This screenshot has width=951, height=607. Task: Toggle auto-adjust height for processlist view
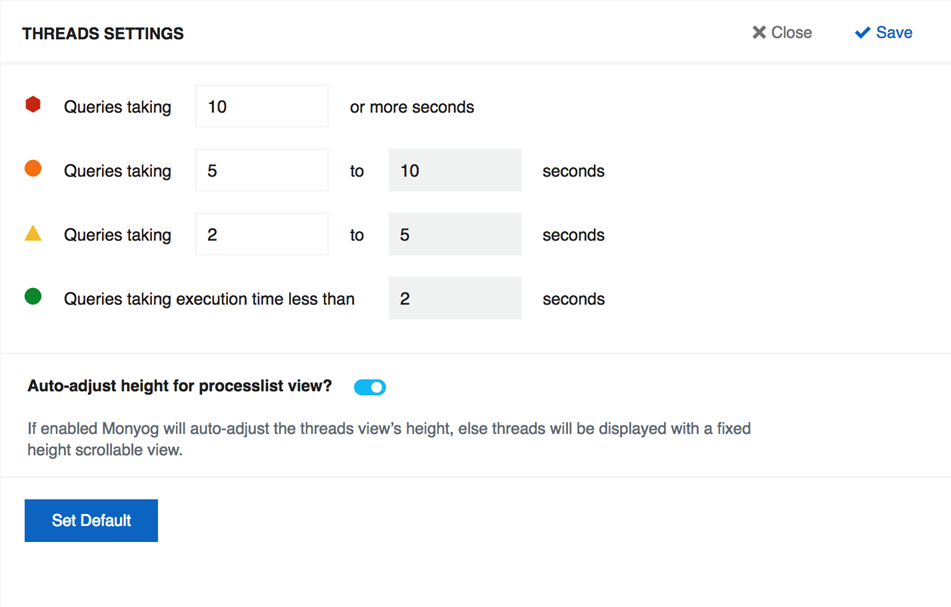pos(370,387)
